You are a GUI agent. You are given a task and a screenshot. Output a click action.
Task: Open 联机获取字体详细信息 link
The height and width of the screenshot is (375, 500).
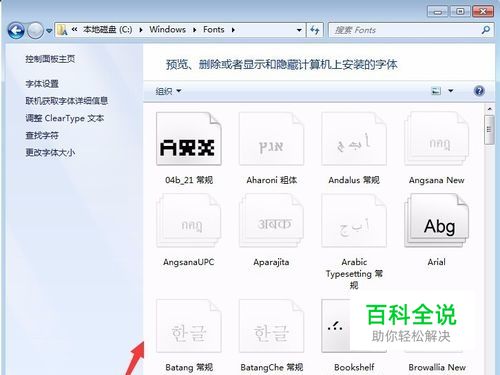tap(67, 101)
